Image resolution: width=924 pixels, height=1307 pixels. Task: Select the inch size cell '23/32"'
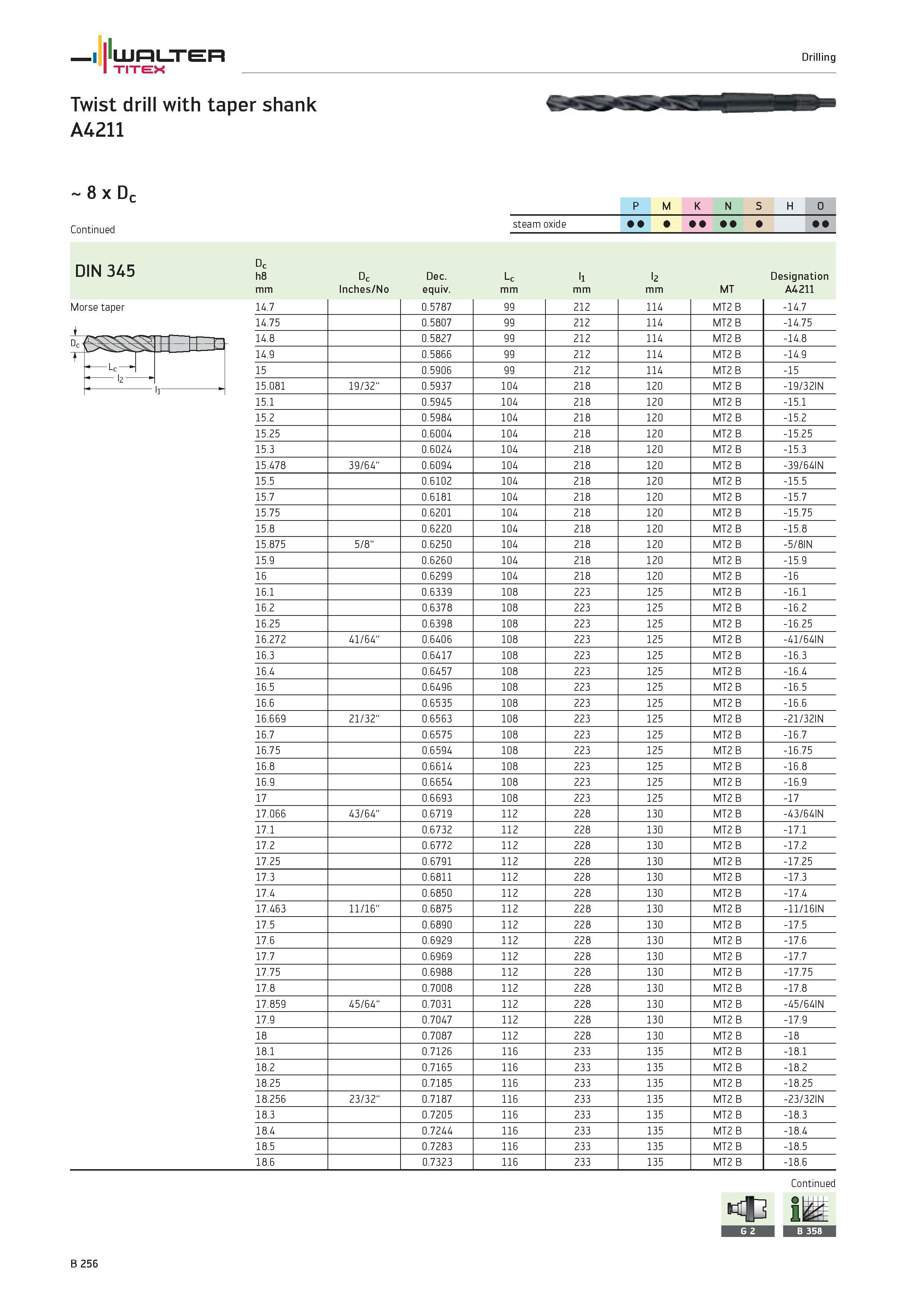tap(364, 1099)
